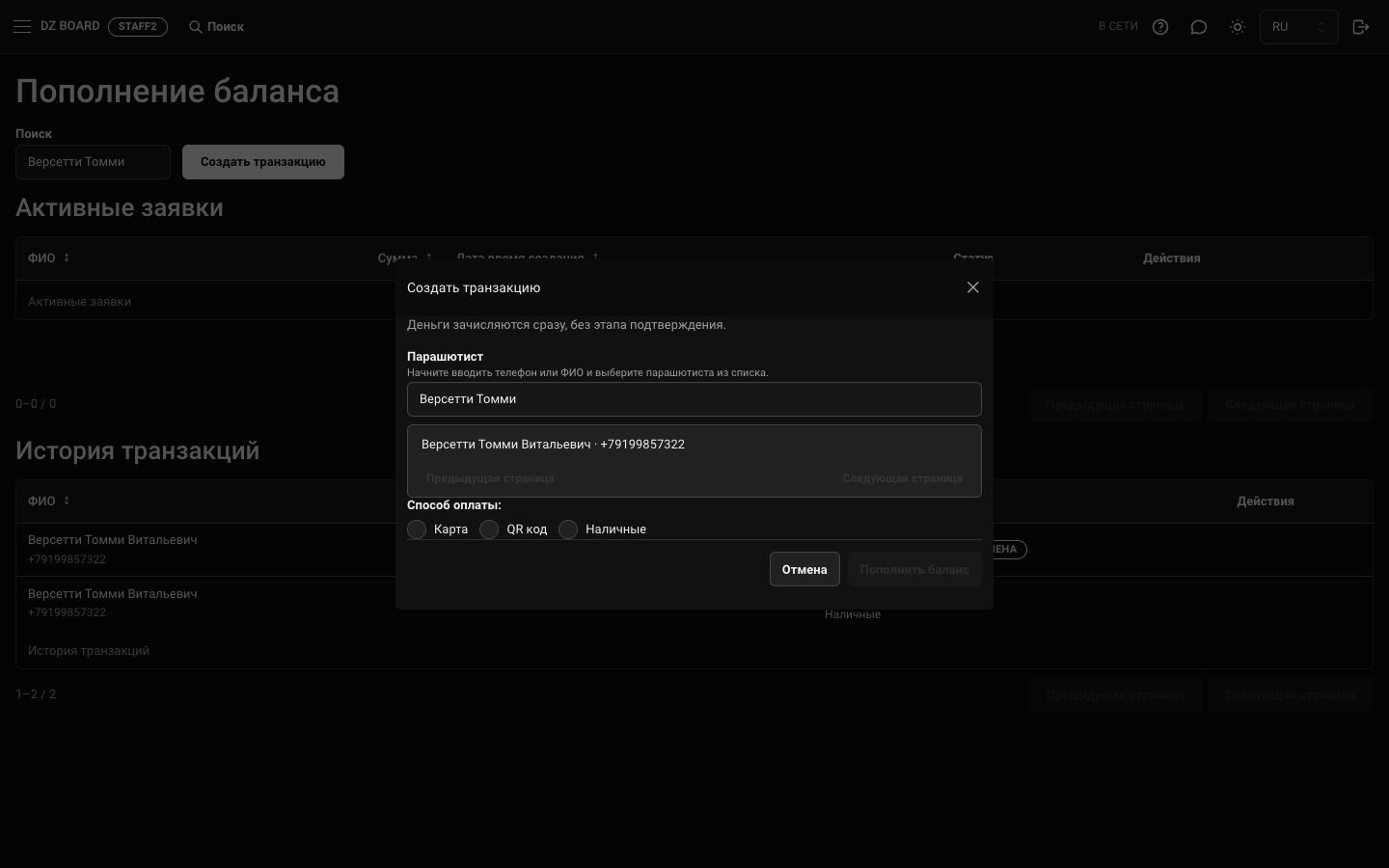Click Следующая страница under active requests
The image size is (1389, 868).
coord(1290,405)
